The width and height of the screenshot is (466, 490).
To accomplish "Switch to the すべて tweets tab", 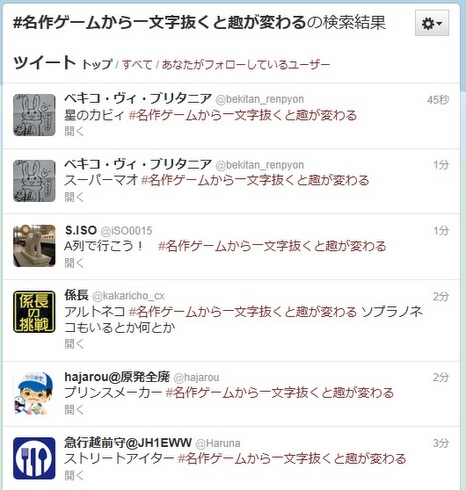I will (137, 64).
